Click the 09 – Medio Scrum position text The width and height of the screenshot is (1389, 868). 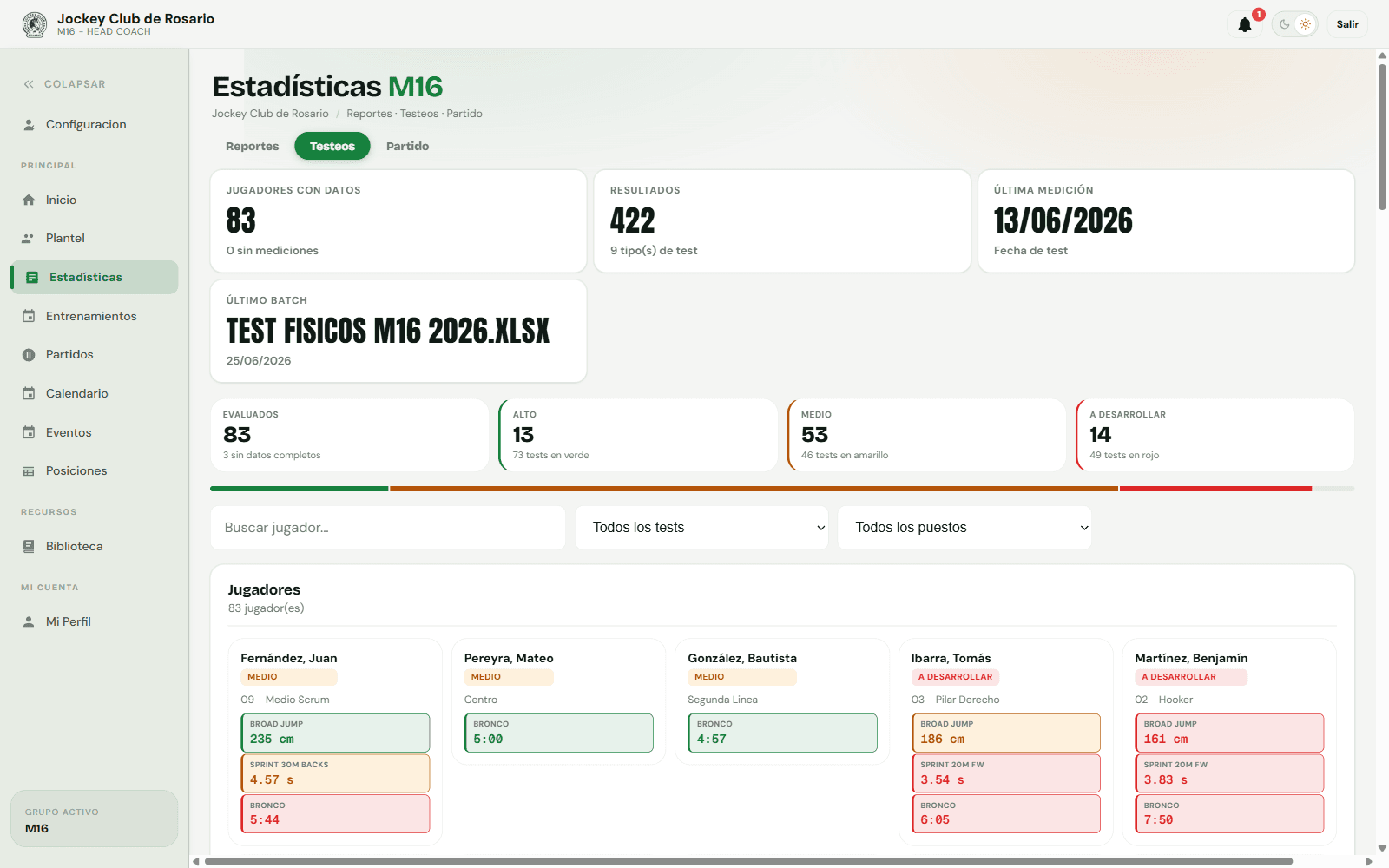285,700
